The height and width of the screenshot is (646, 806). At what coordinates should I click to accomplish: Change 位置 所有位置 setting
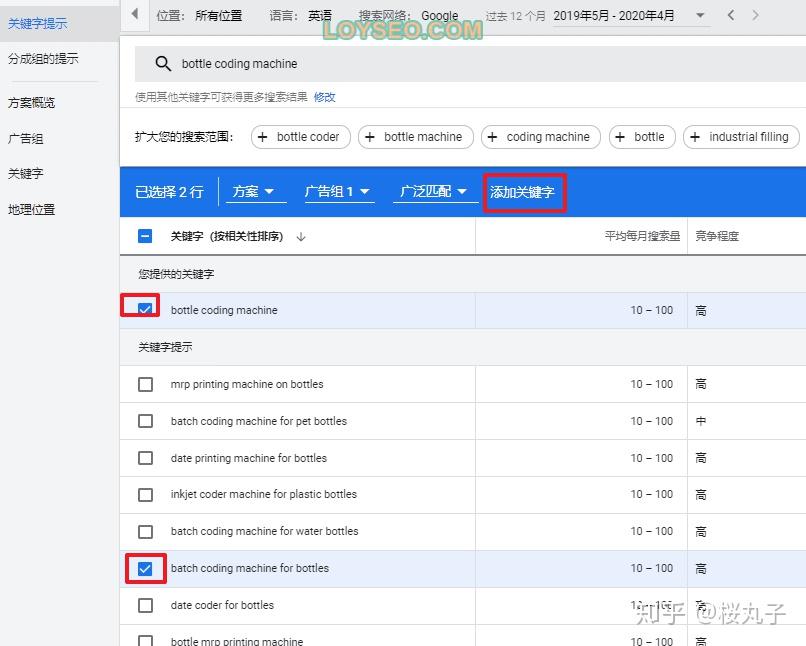[x=199, y=16]
